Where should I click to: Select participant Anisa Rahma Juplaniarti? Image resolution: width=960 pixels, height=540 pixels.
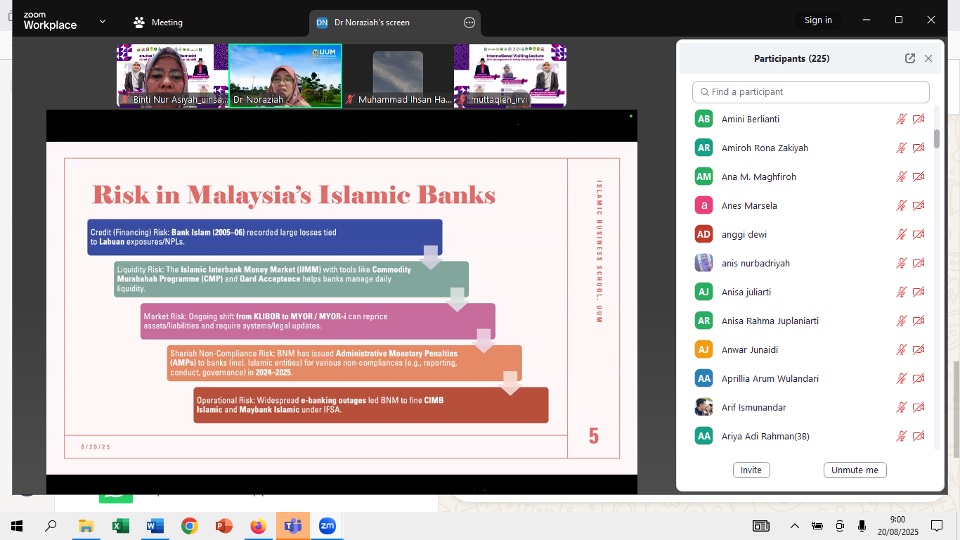[x=811, y=320]
